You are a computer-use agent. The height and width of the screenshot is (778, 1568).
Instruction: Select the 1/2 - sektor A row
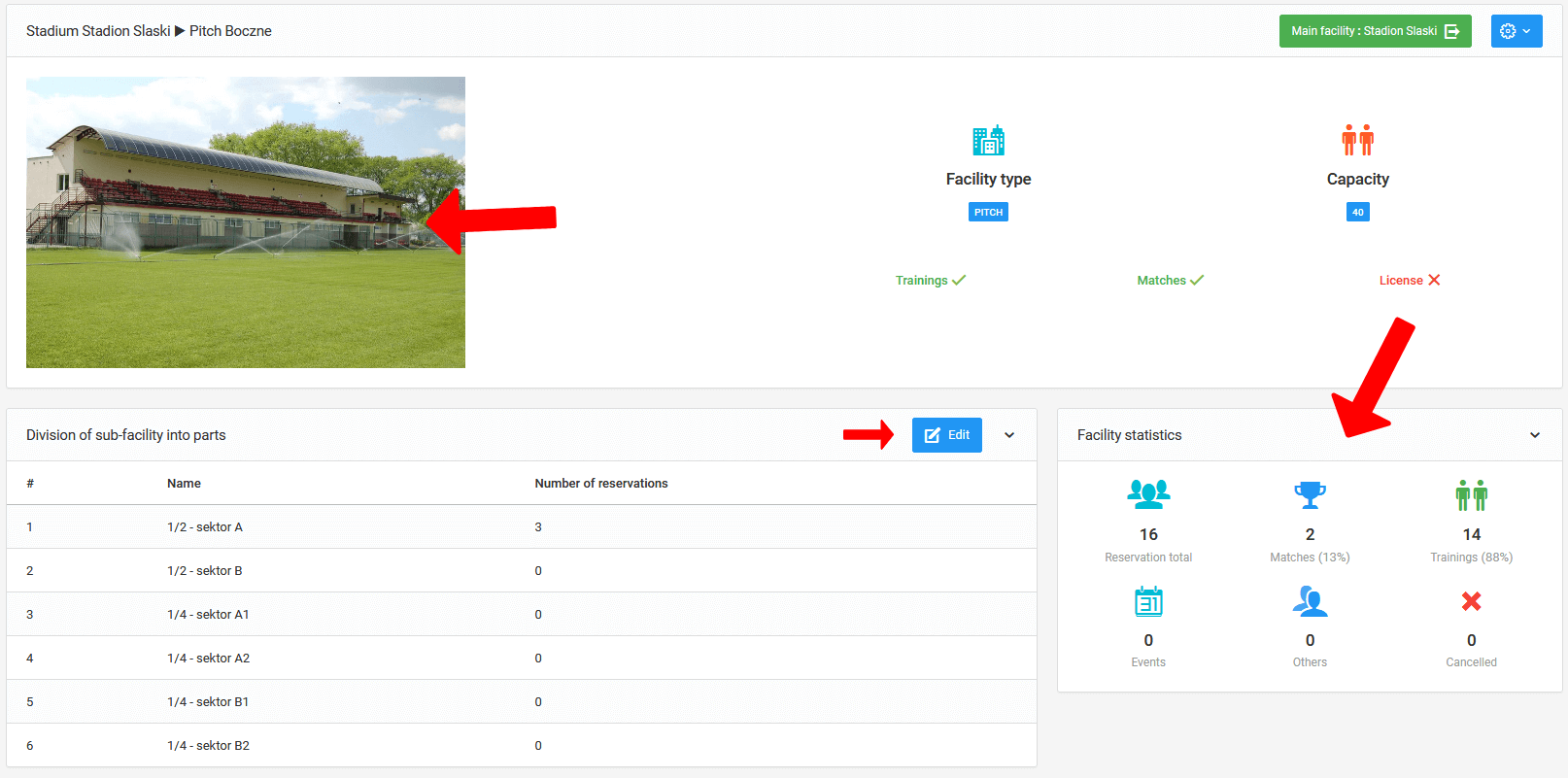(x=205, y=527)
